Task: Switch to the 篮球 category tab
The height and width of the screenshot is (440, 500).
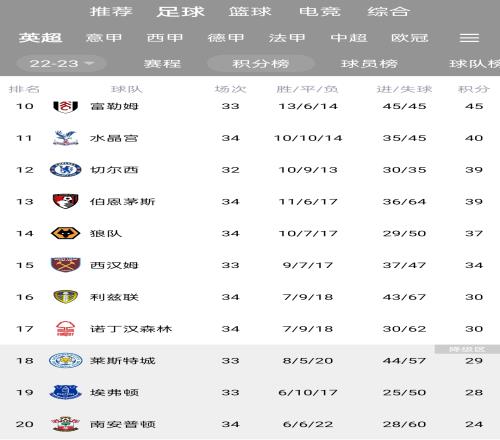Action: coord(250,12)
